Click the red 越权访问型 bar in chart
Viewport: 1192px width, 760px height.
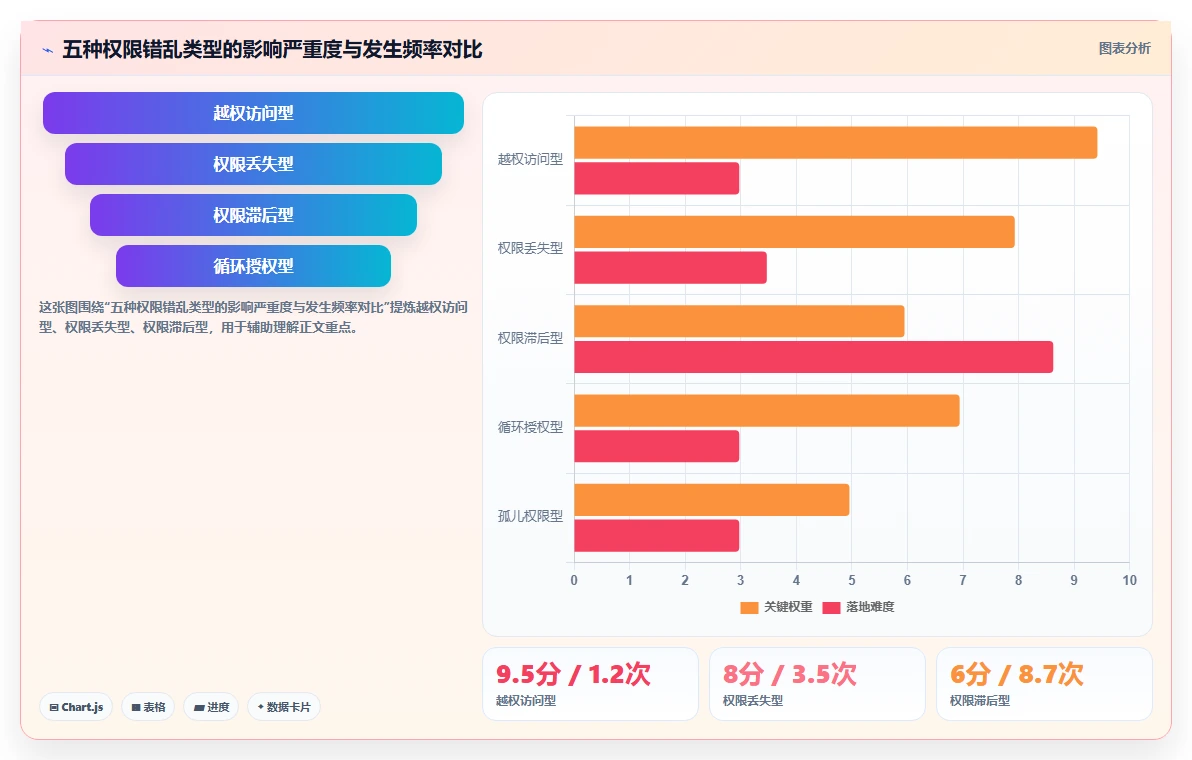point(657,179)
